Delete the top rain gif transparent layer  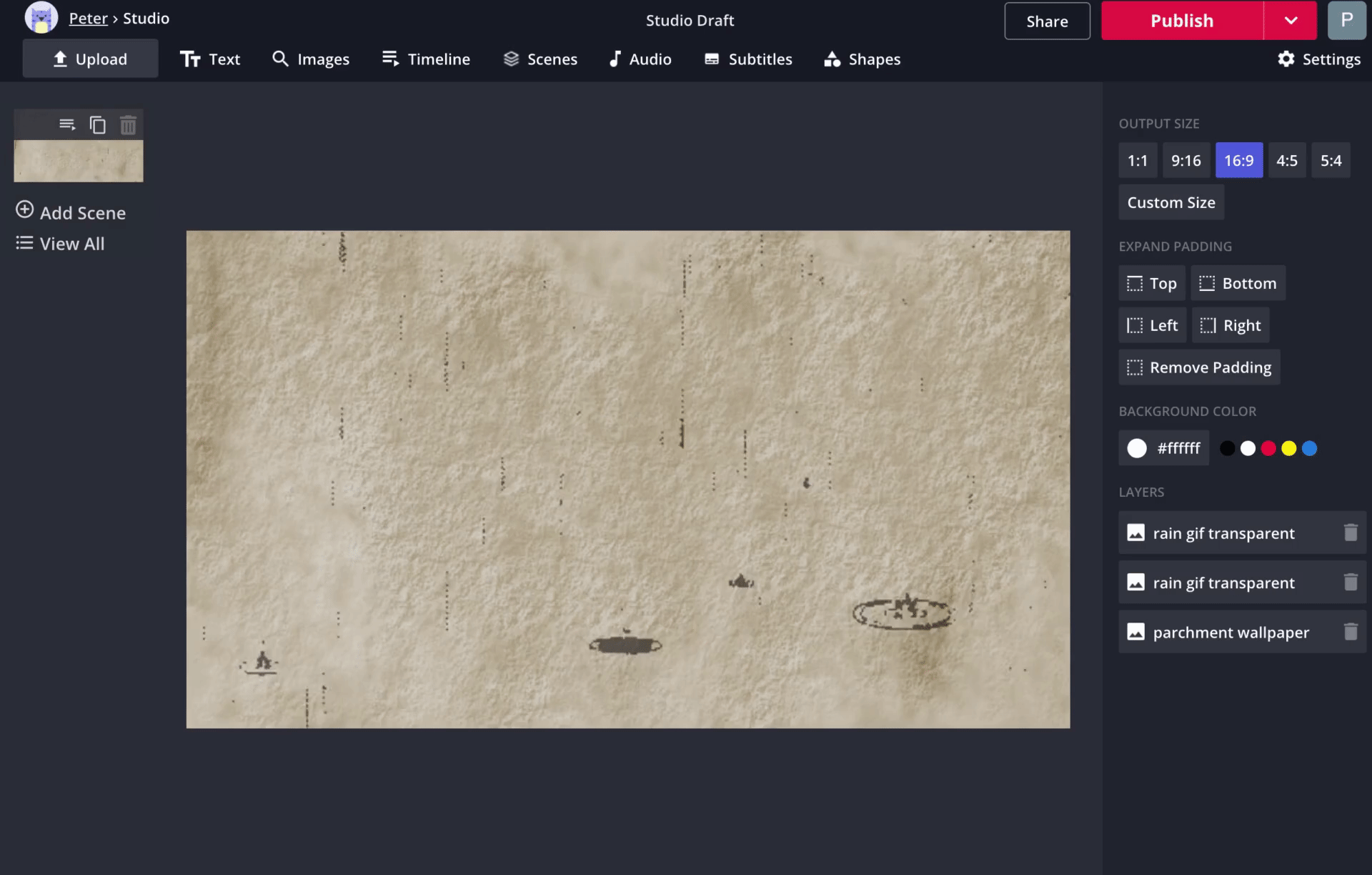tap(1350, 533)
